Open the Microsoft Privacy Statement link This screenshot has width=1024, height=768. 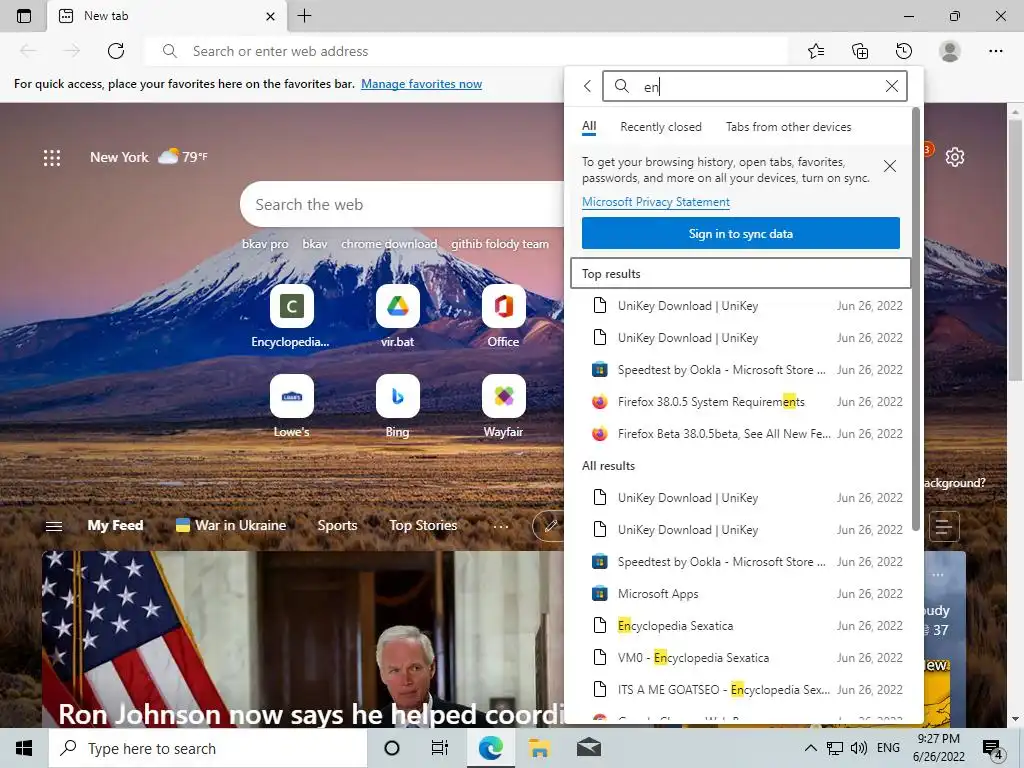point(656,202)
